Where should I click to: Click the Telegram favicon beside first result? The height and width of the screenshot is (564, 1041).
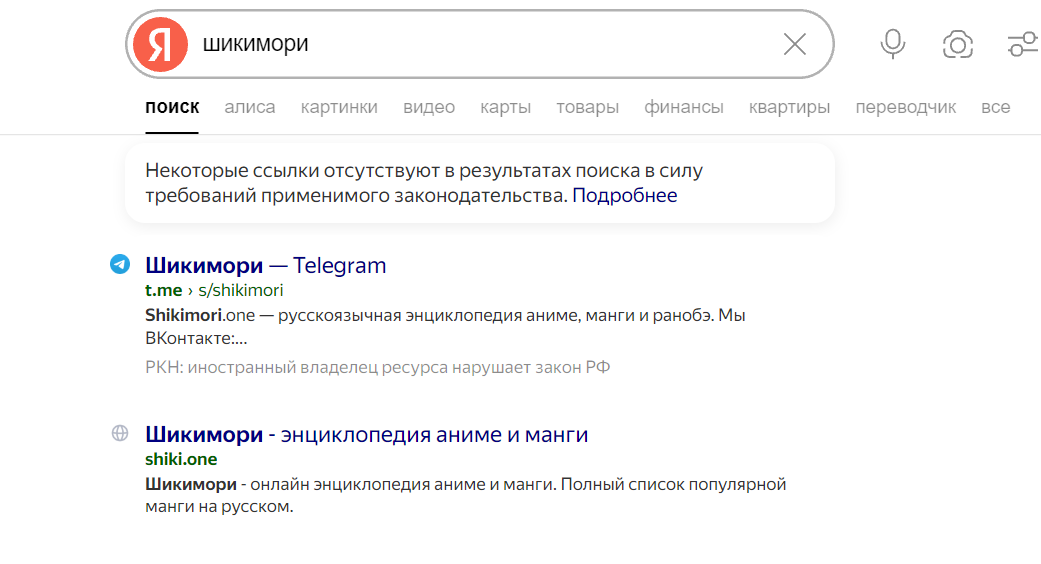pos(120,265)
